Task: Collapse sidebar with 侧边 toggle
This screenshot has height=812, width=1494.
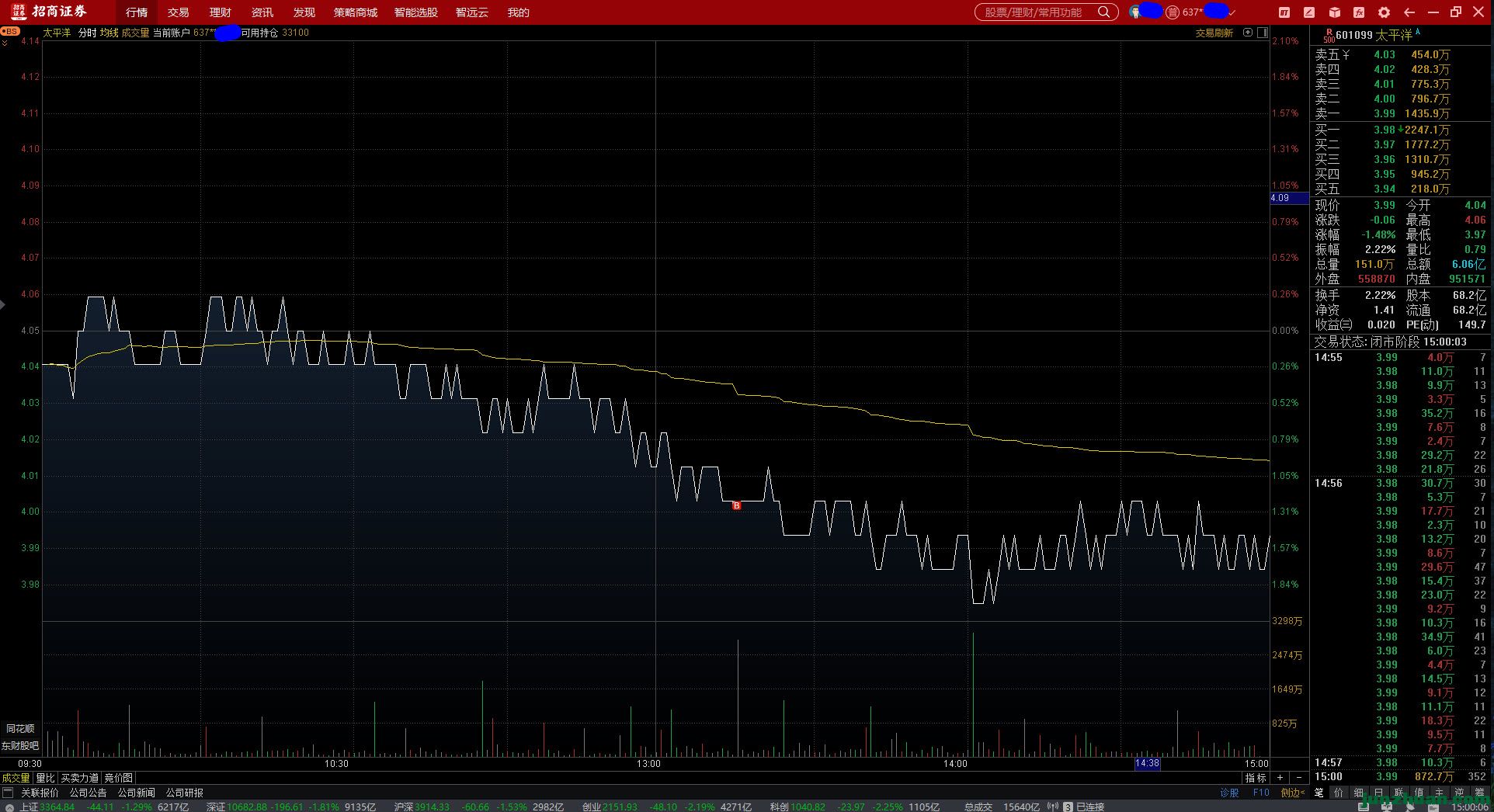Action: pyautogui.click(x=1293, y=793)
